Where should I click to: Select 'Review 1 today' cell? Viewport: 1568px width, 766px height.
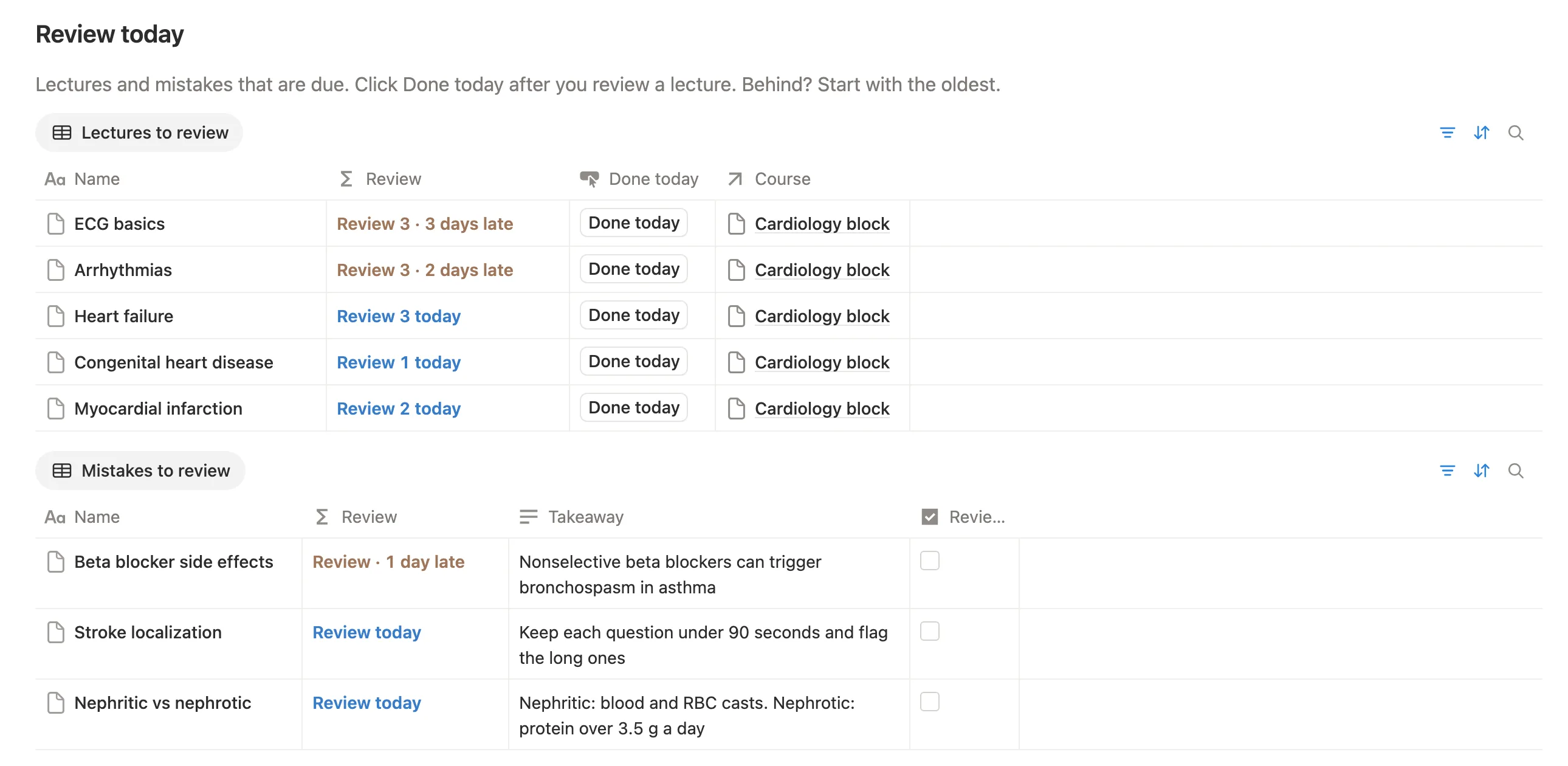tap(447, 362)
